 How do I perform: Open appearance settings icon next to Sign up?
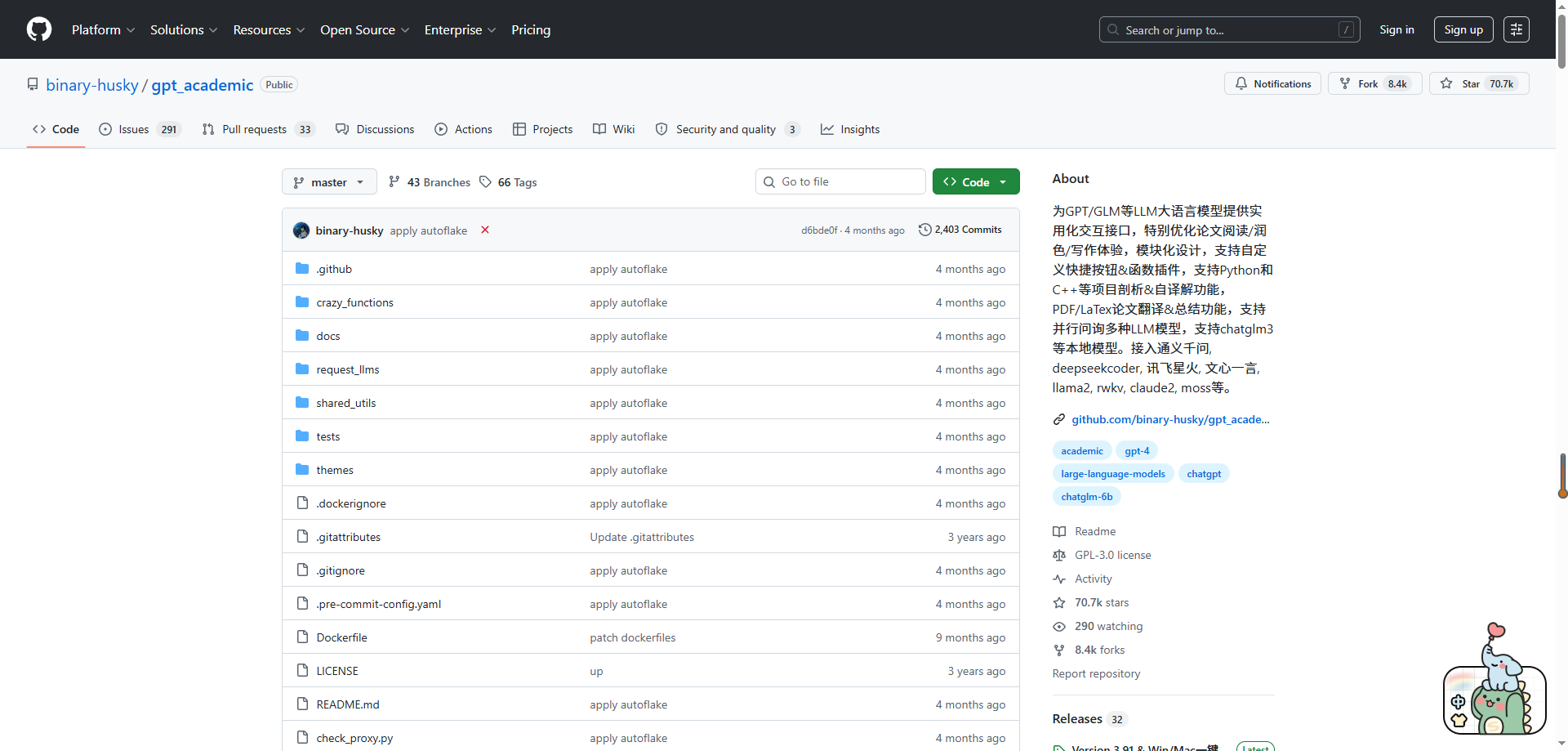pos(1517,29)
